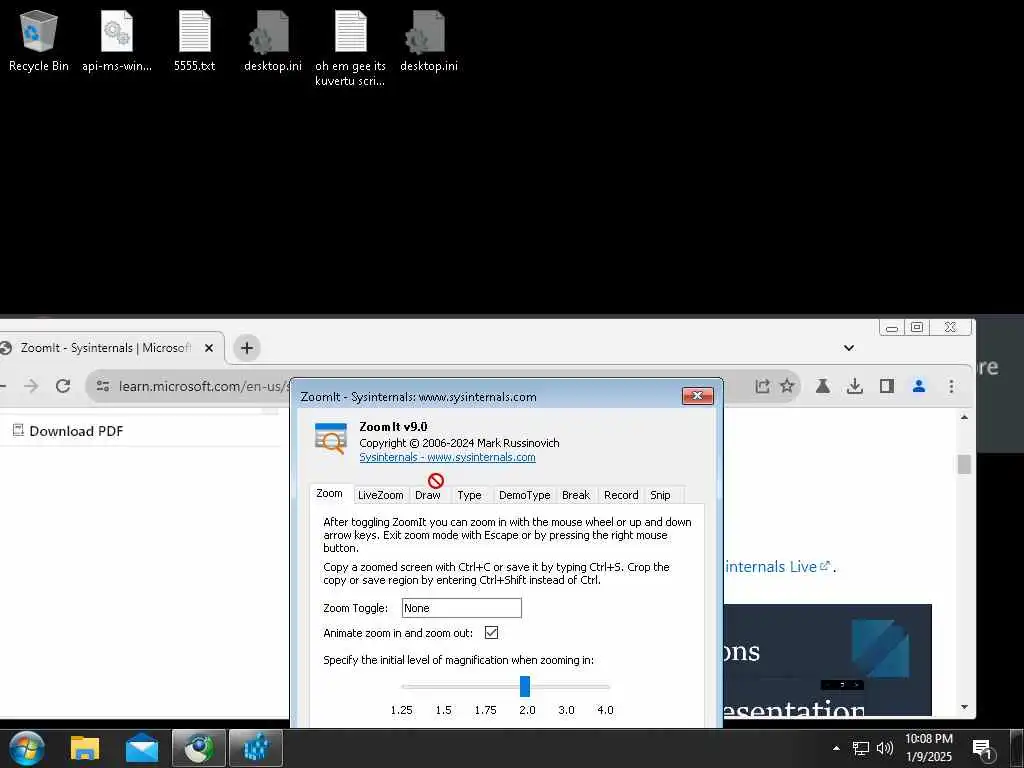
Task: Click the scrollbar up arrow in browser
Action: tap(965, 417)
